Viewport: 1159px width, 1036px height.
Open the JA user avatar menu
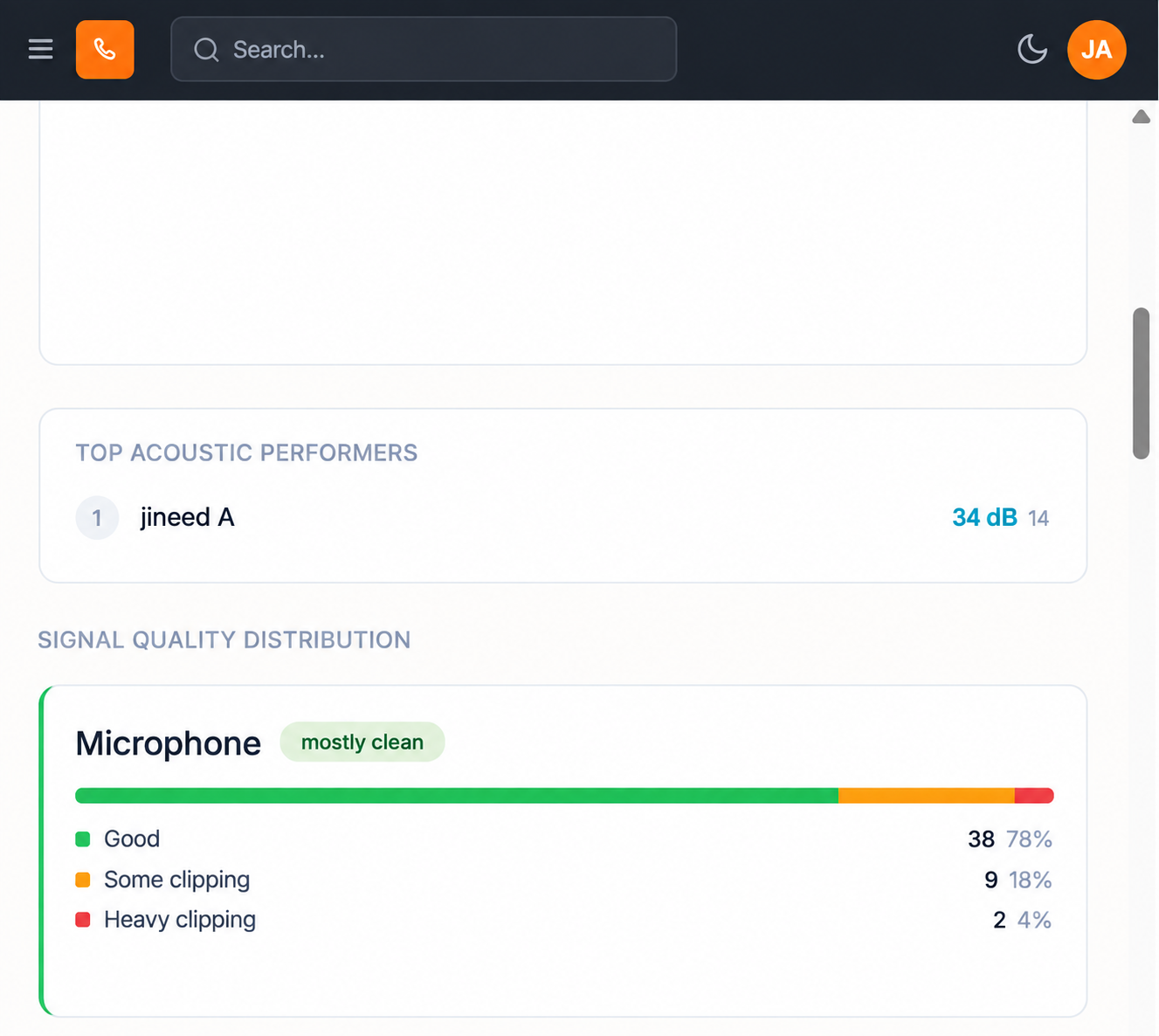point(1096,50)
